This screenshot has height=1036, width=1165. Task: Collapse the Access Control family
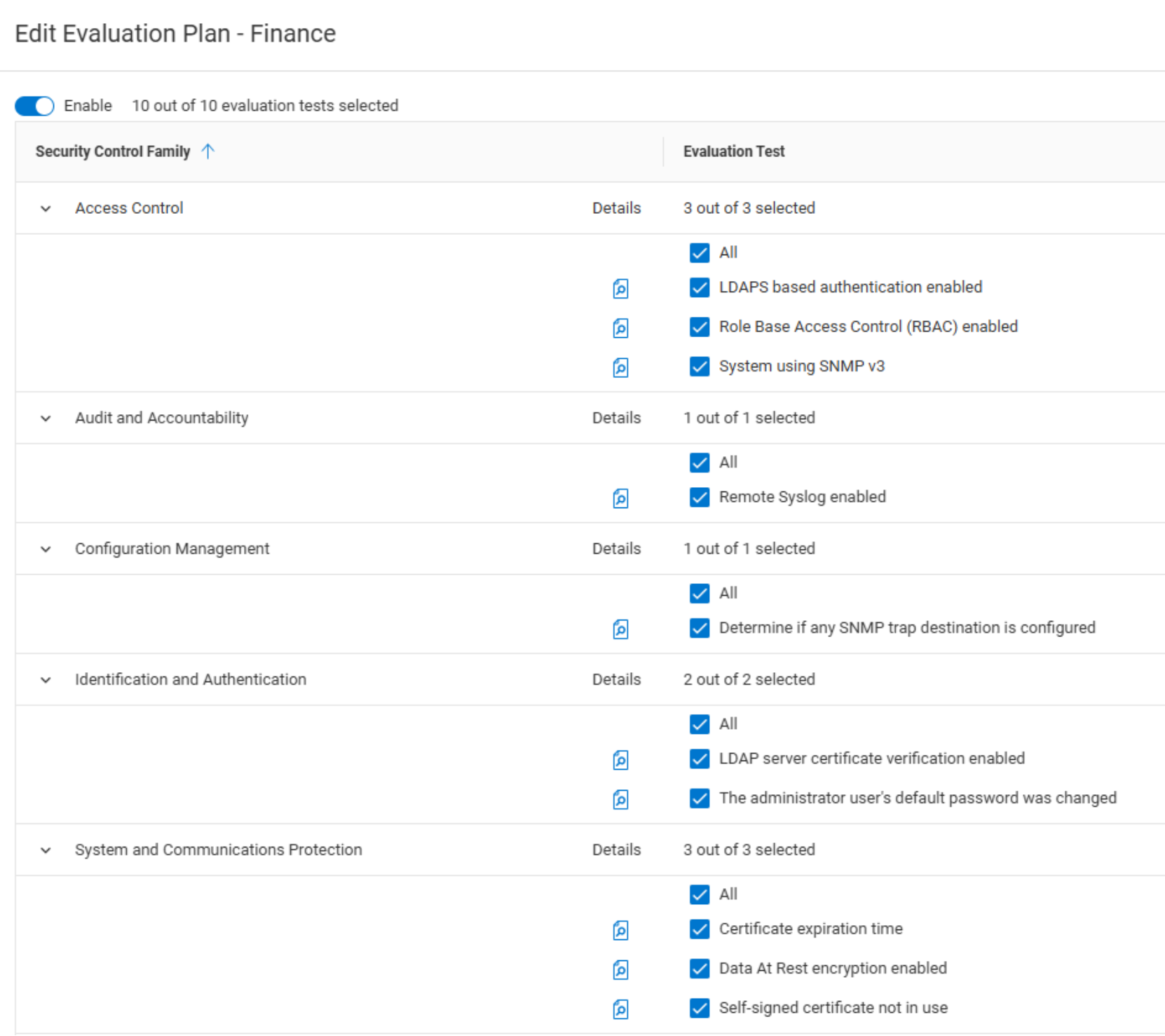coord(46,209)
